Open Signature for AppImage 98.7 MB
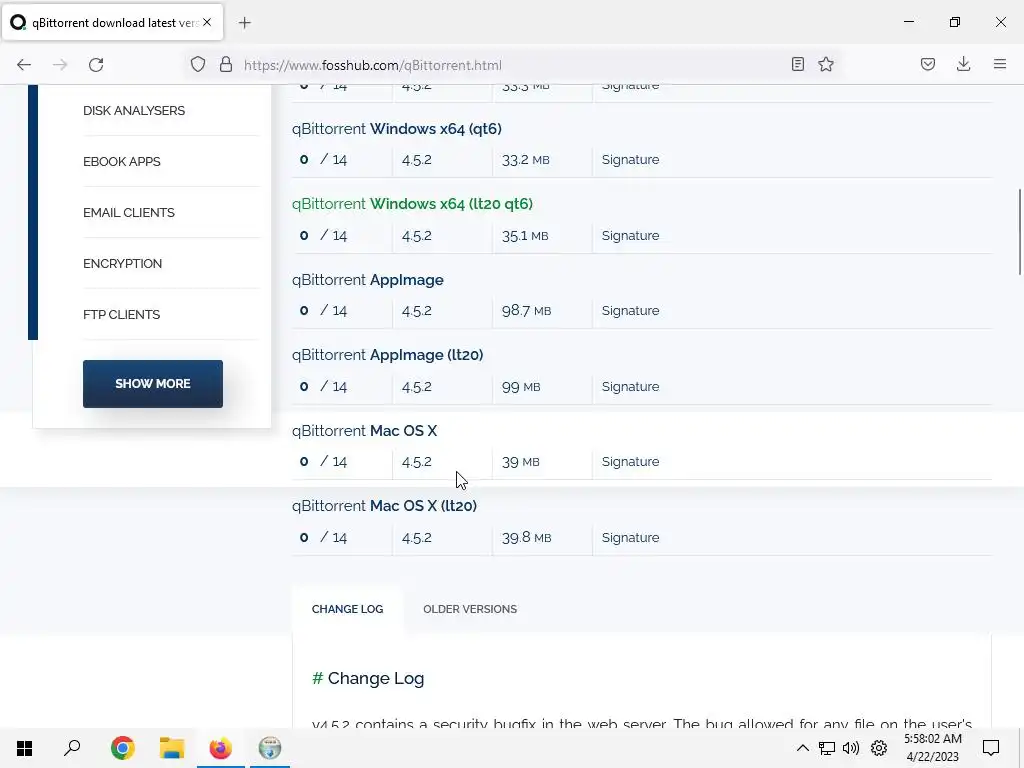The image size is (1024, 768). click(x=630, y=310)
